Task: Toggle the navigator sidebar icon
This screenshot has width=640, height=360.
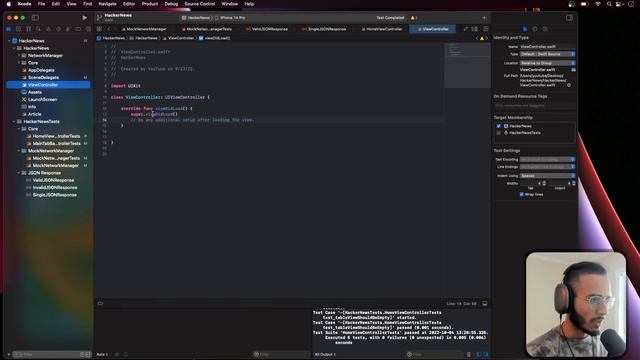Action: 35,18
